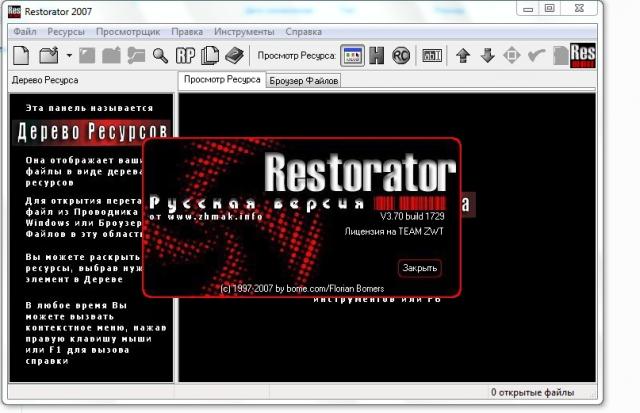Switch to RC view mode icon
The image size is (640, 413).
pyautogui.click(x=400, y=56)
